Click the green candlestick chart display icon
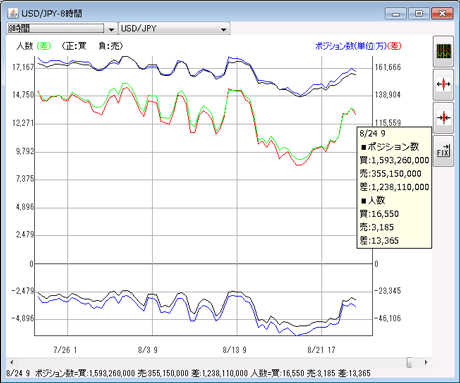 pyautogui.click(x=443, y=51)
